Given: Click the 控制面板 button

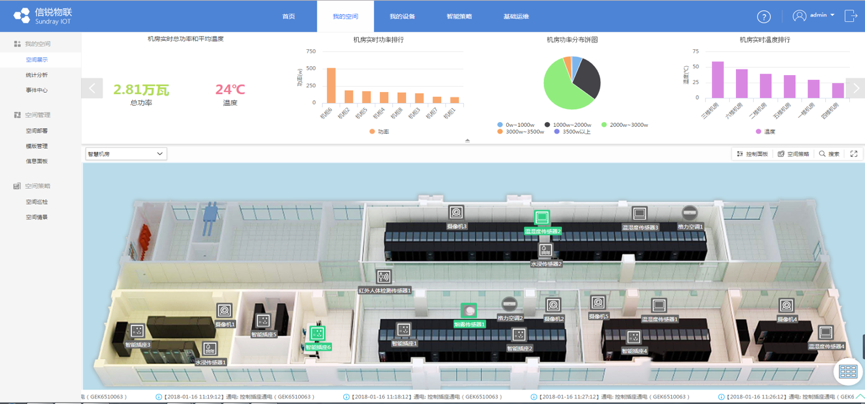Looking at the screenshot, I should point(751,154).
